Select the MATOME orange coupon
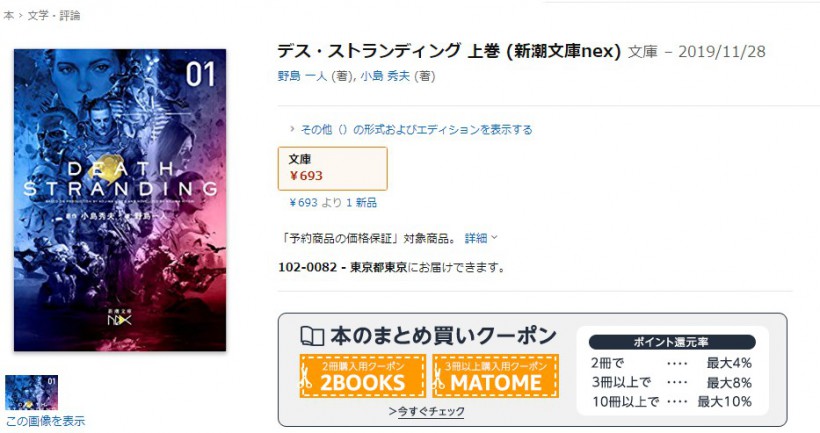Image resolution: width=820 pixels, height=433 pixels. click(x=495, y=376)
